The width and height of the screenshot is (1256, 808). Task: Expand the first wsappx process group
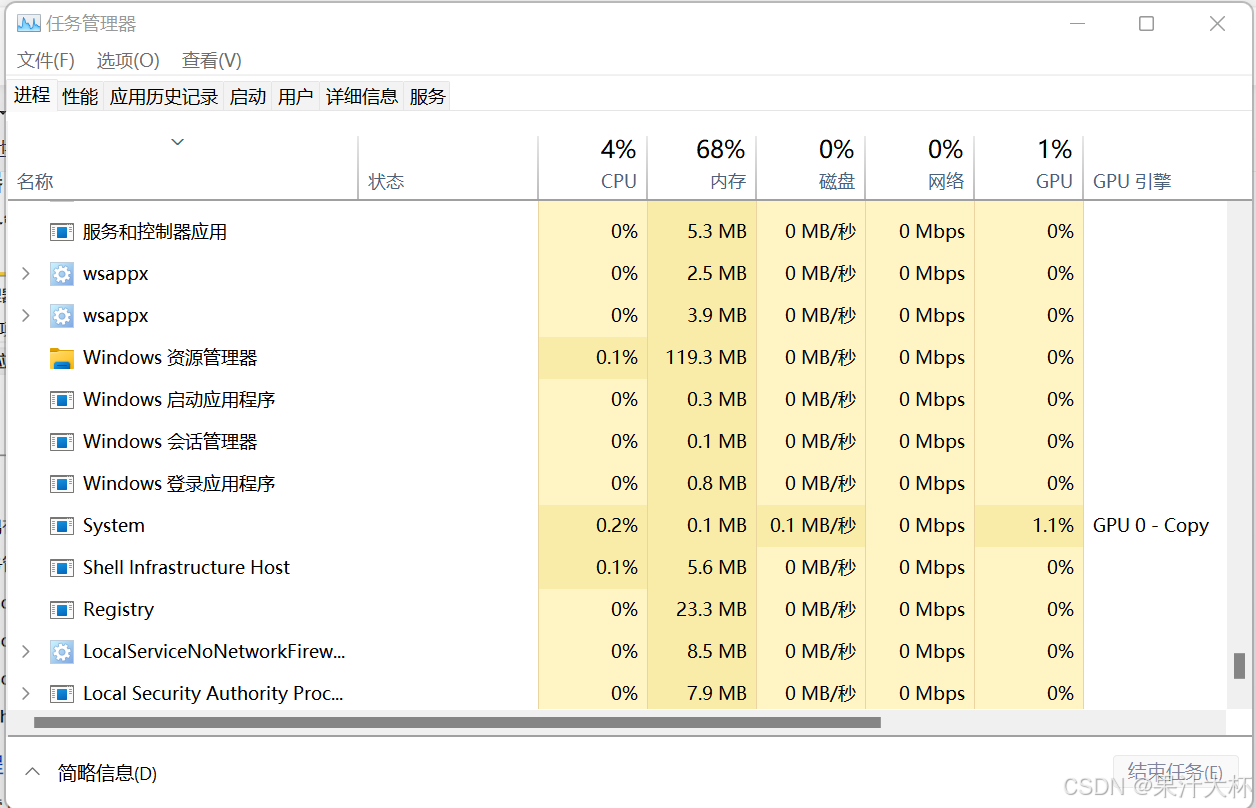coord(26,273)
